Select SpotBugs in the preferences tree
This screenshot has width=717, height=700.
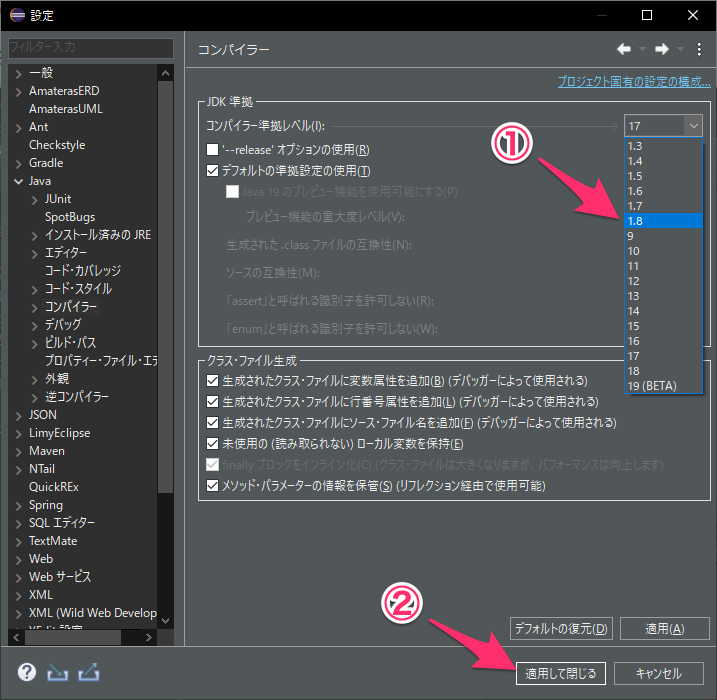(70, 217)
